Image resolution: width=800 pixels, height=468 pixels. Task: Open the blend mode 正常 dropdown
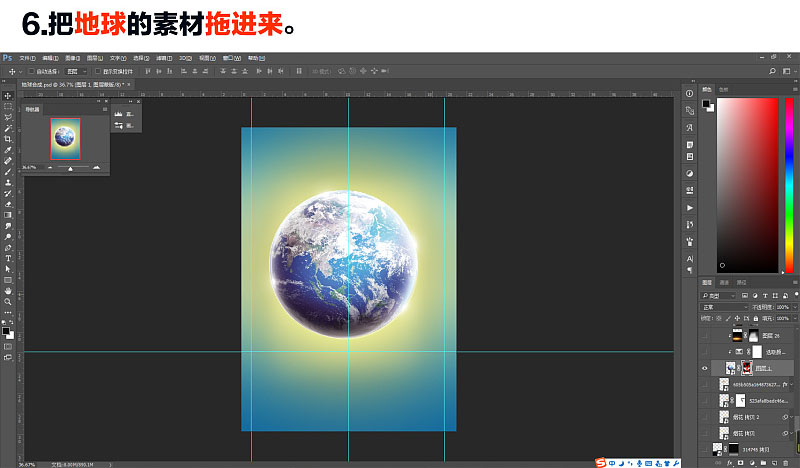click(x=724, y=307)
